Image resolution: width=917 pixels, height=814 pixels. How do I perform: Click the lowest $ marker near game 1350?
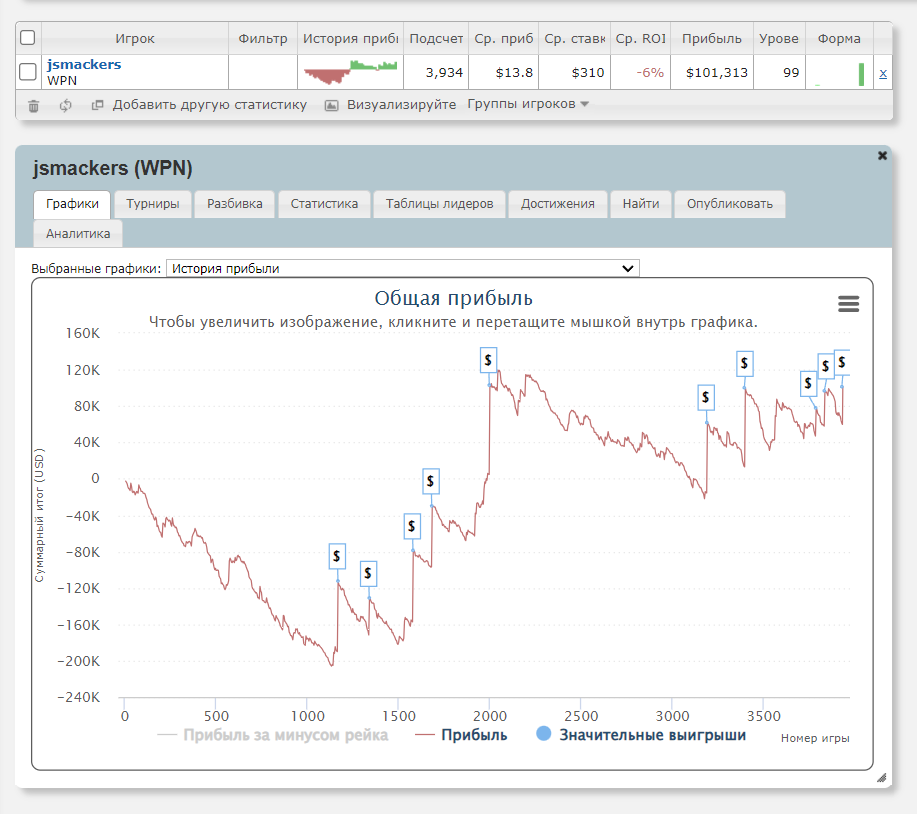click(368, 573)
